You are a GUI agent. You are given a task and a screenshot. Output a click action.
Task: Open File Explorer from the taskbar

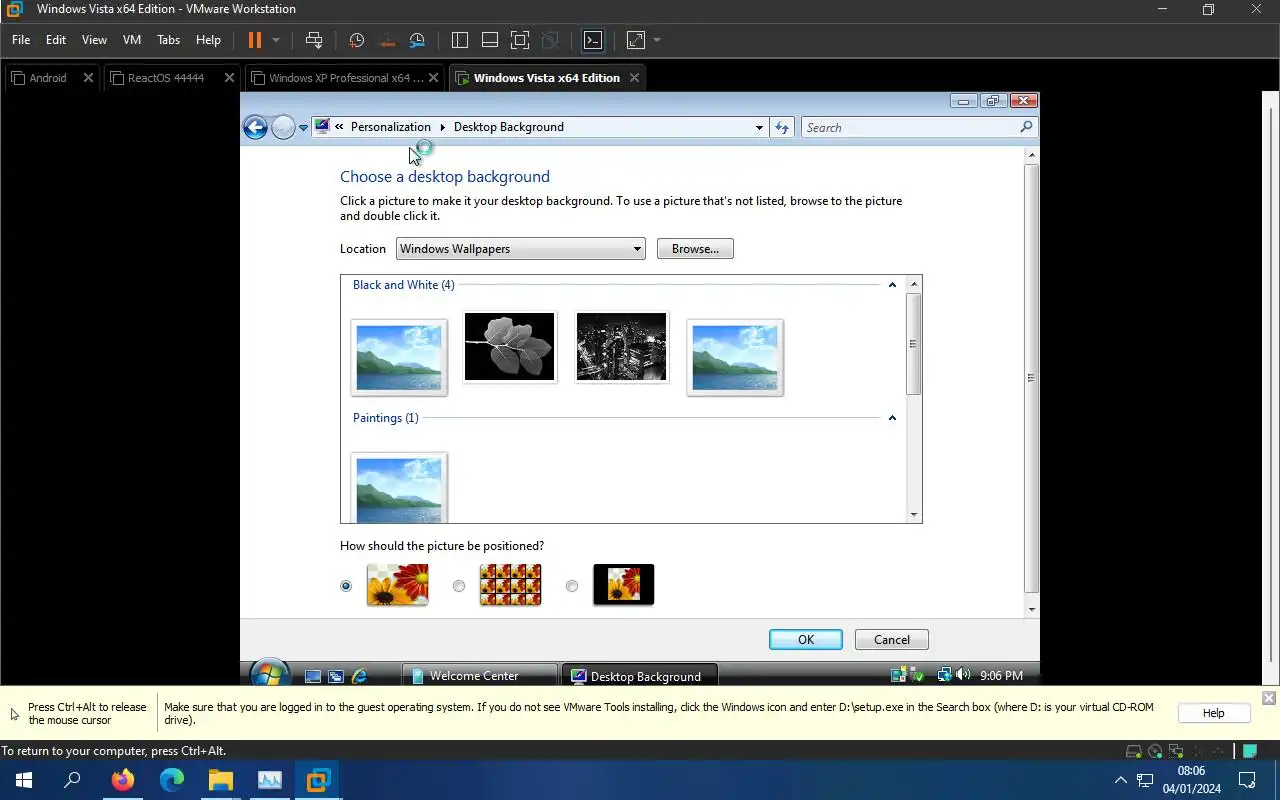click(x=220, y=780)
